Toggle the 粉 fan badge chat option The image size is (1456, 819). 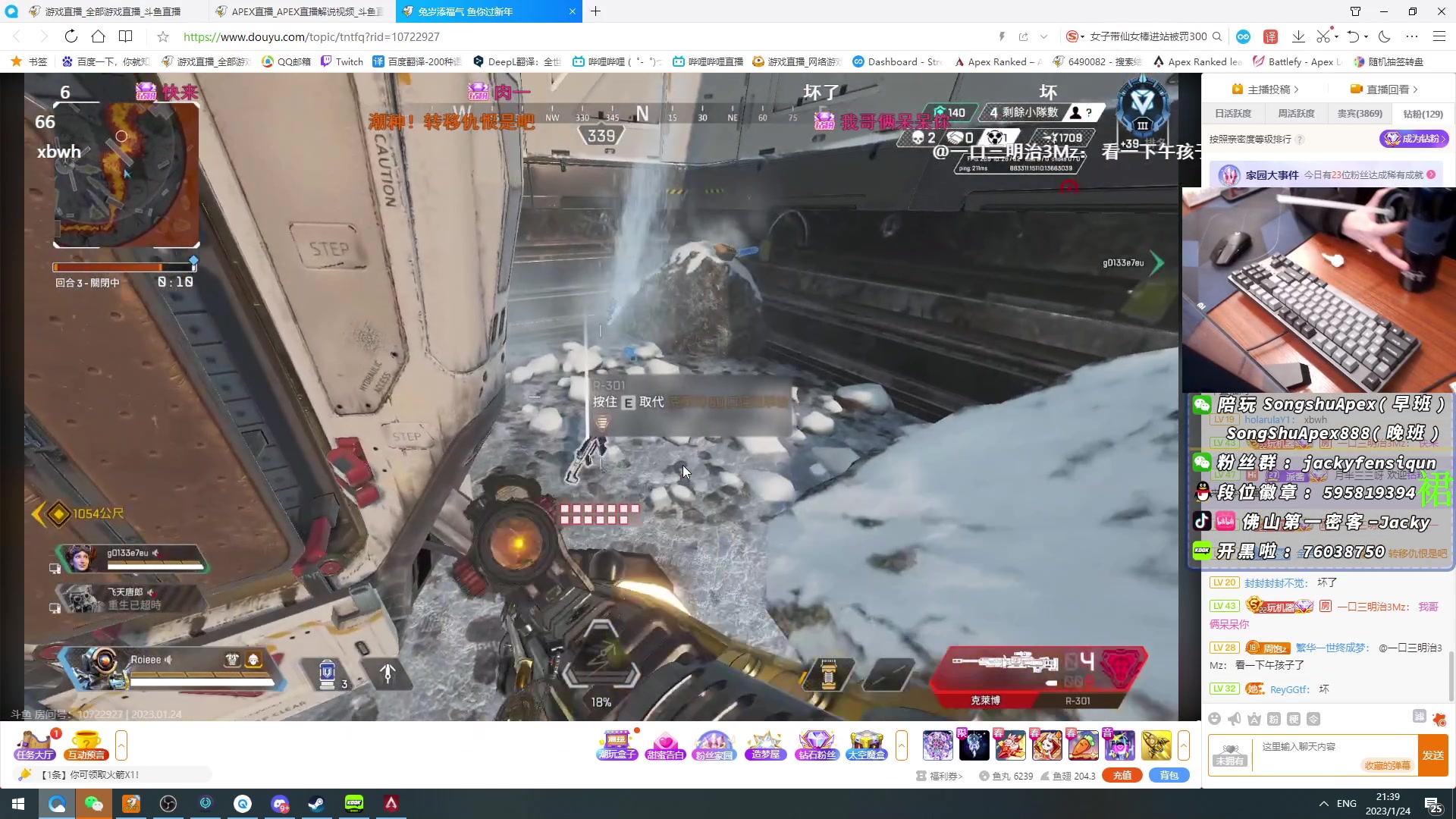pos(1274,719)
